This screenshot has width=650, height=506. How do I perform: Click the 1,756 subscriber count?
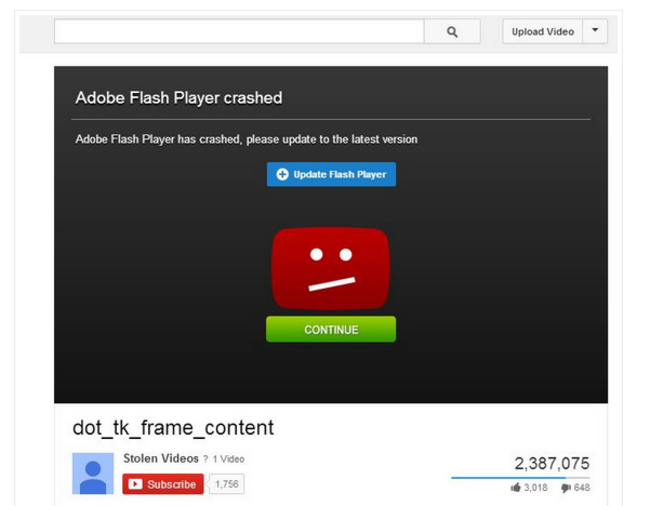point(227,484)
